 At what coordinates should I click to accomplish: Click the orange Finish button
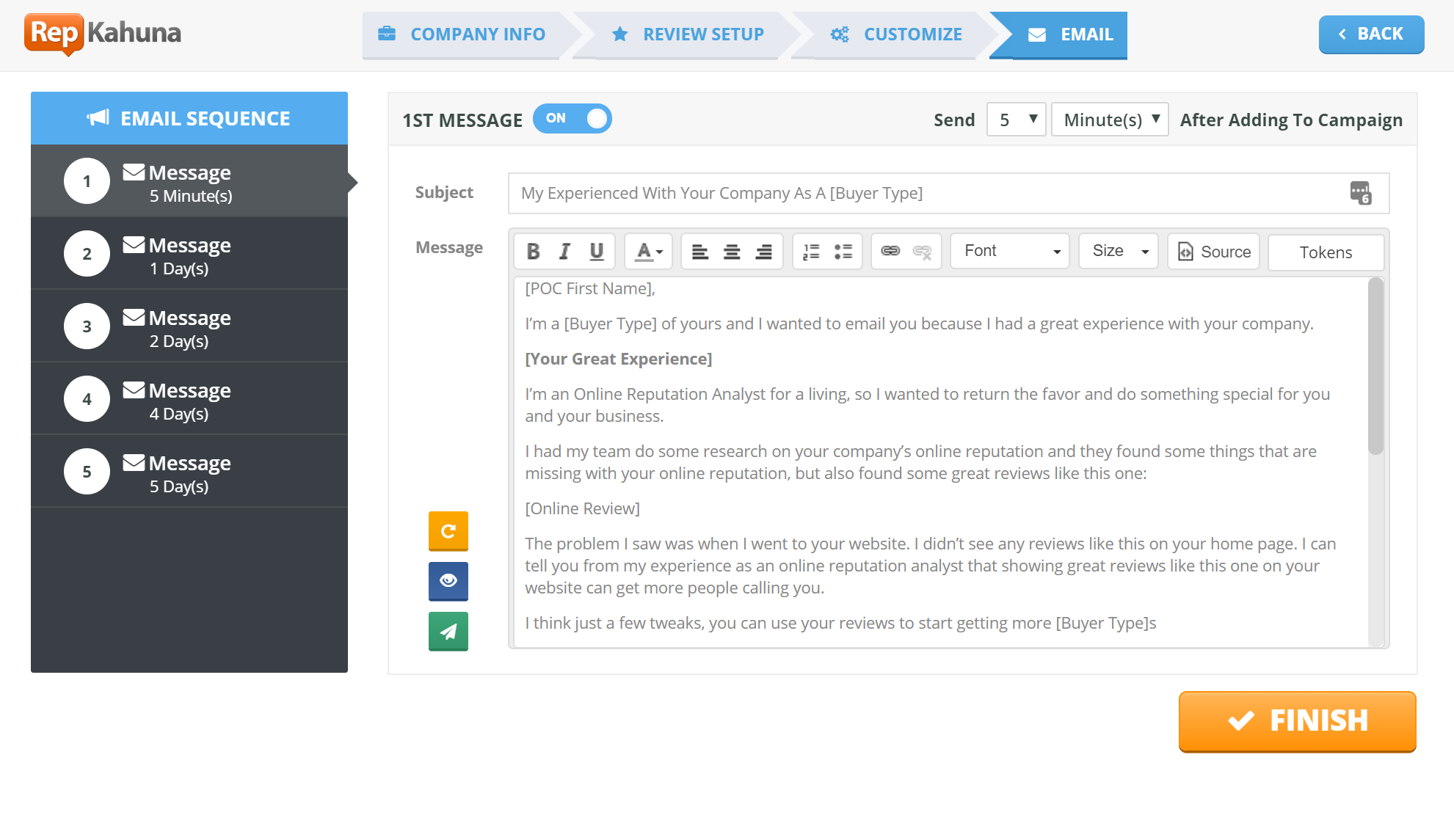pos(1297,721)
